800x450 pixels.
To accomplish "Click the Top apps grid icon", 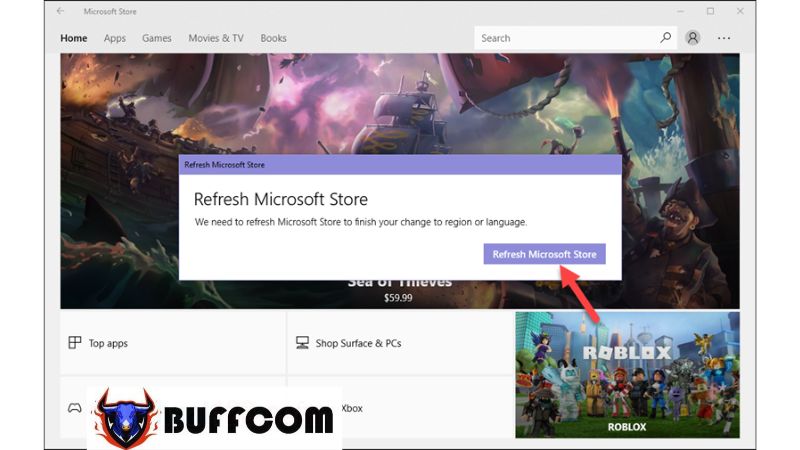I will pyautogui.click(x=74, y=342).
